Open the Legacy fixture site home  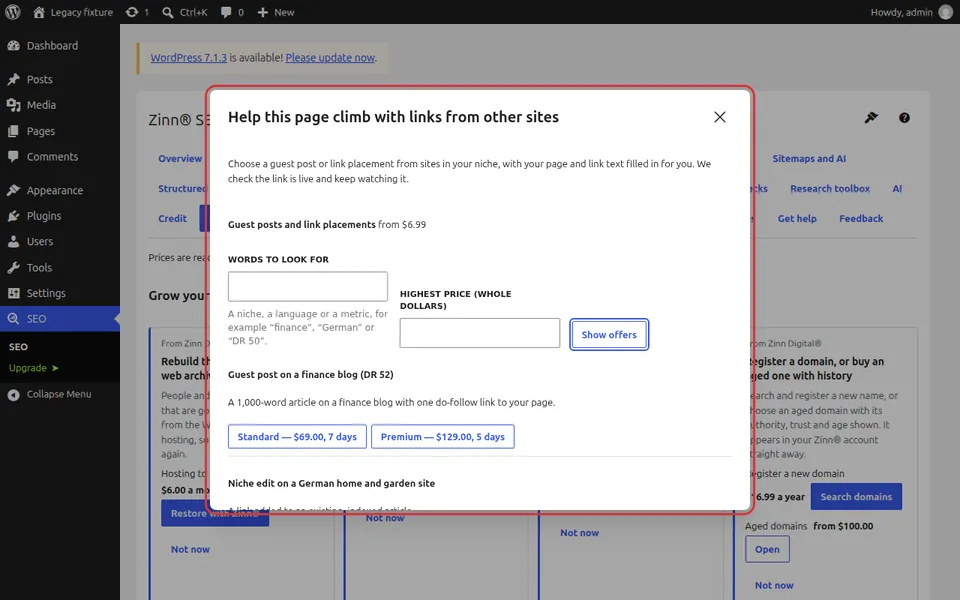73,12
